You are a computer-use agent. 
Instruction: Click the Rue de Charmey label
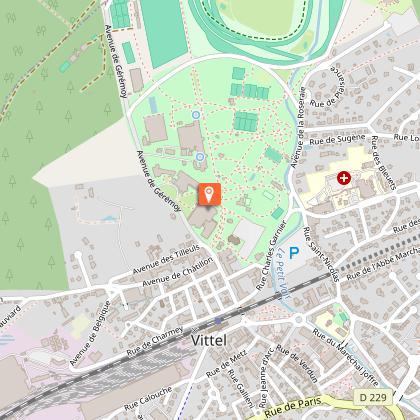[x=155, y=341]
